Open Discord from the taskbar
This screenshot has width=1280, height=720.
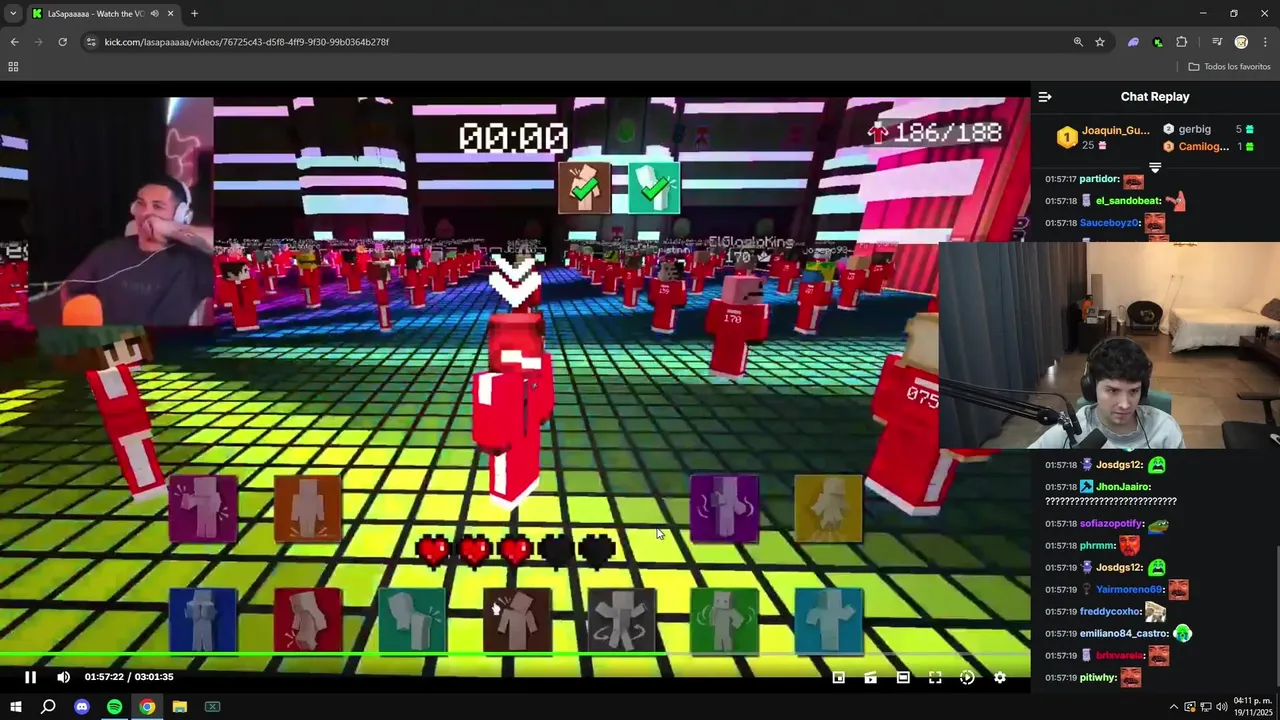click(x=82, y=707)
